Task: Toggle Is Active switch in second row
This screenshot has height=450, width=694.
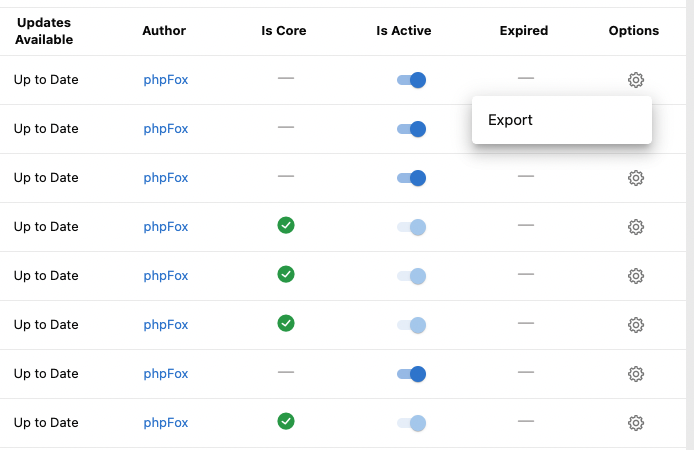Action: pos(411,129)
